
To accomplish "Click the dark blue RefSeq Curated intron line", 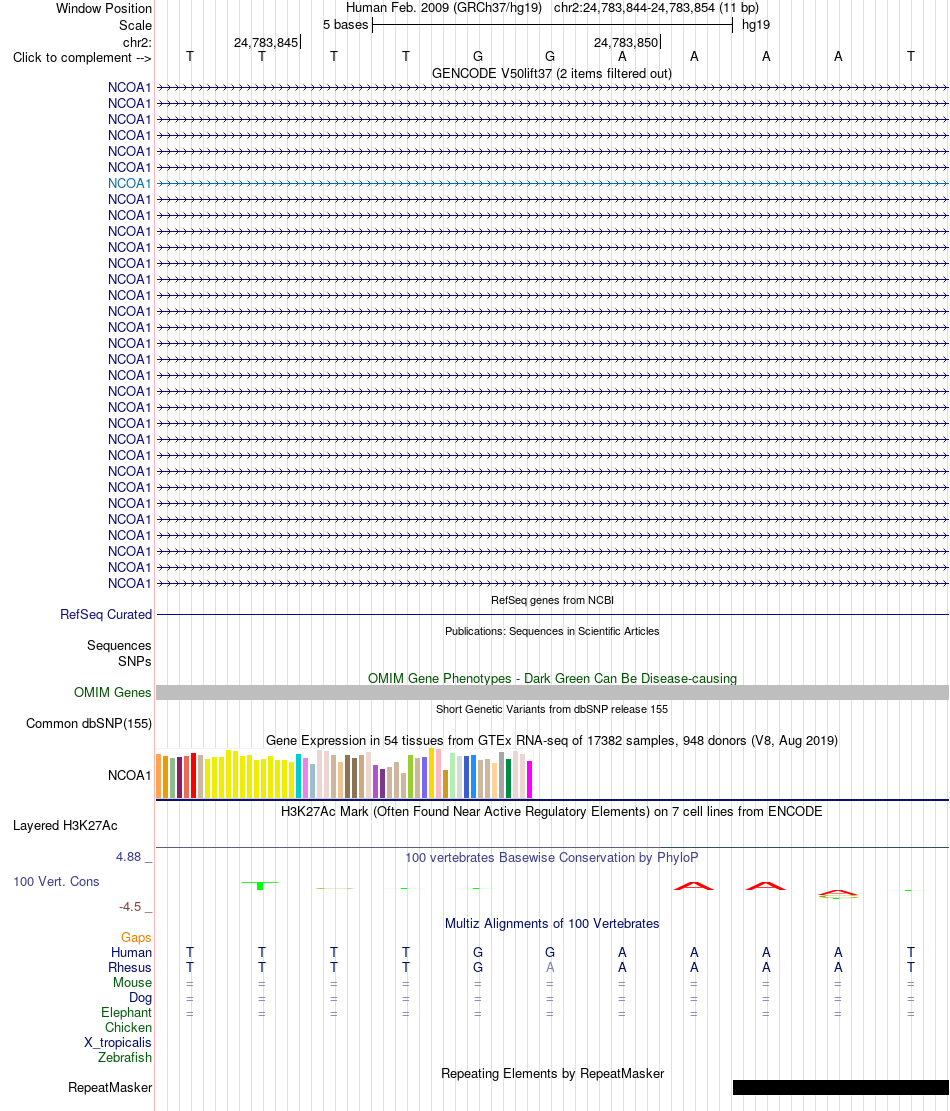I will [x=552, y=614].
